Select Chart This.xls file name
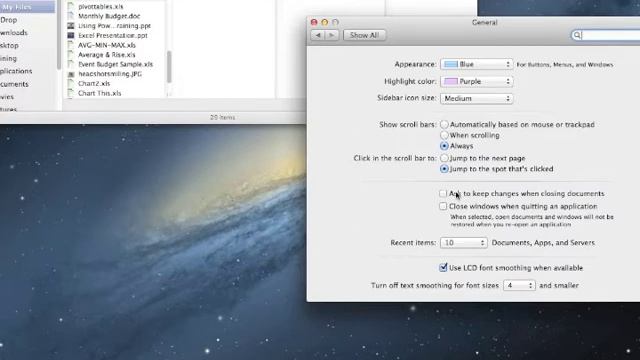640x360 pixels. point(100,93)
